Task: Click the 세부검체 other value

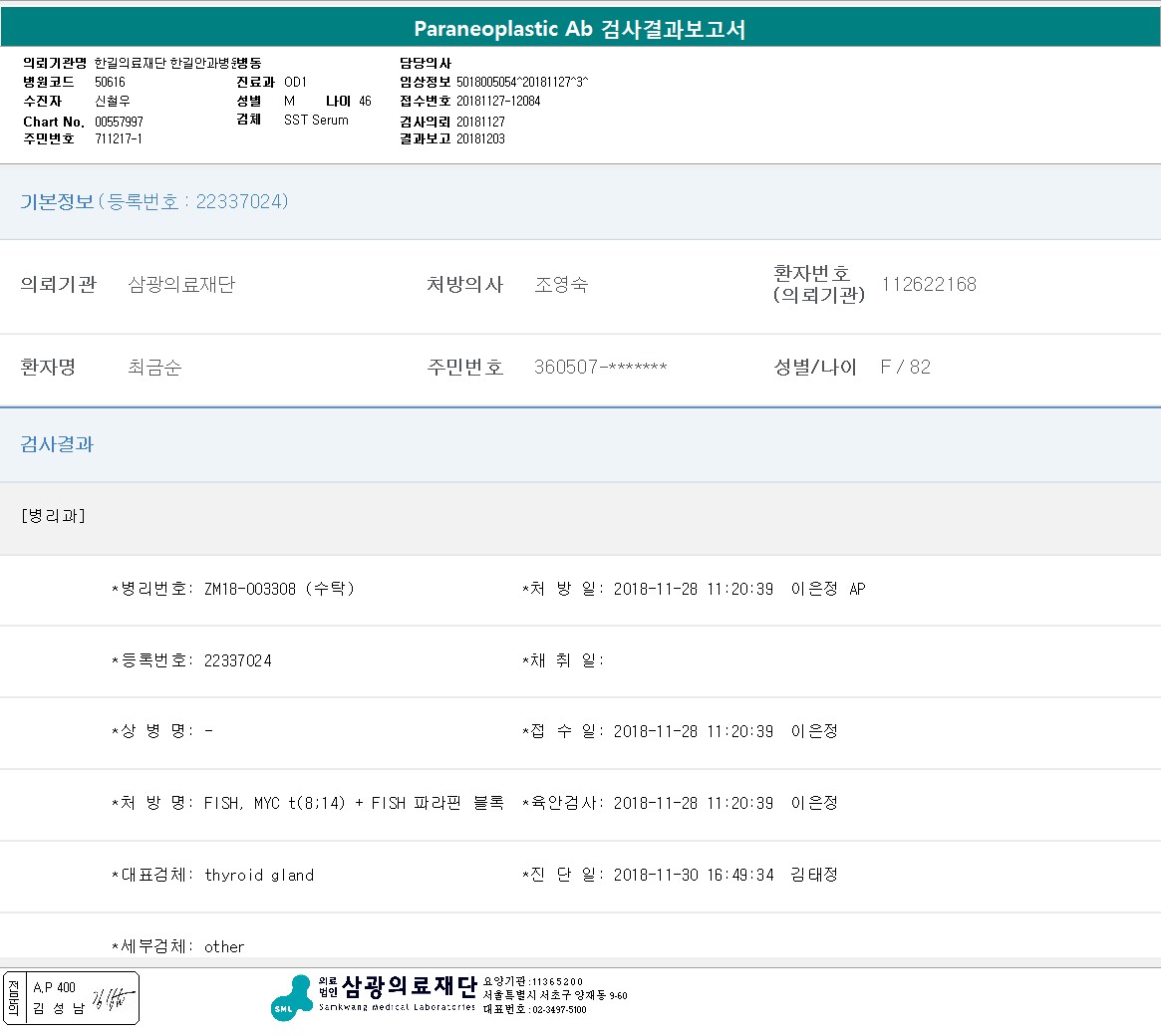Action: pyautogui.click(x=224, y=946)
